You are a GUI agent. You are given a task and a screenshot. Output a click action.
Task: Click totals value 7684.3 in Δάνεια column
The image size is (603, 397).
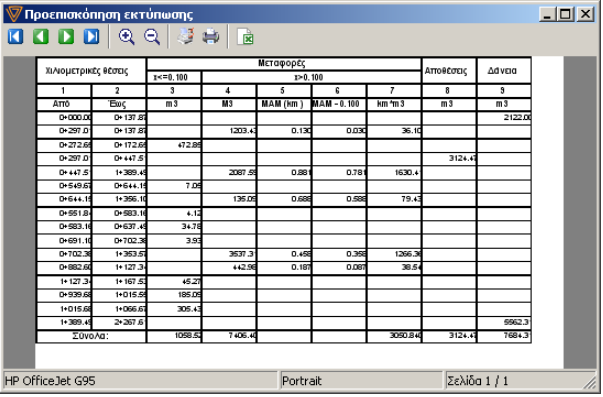coord(517,336)
